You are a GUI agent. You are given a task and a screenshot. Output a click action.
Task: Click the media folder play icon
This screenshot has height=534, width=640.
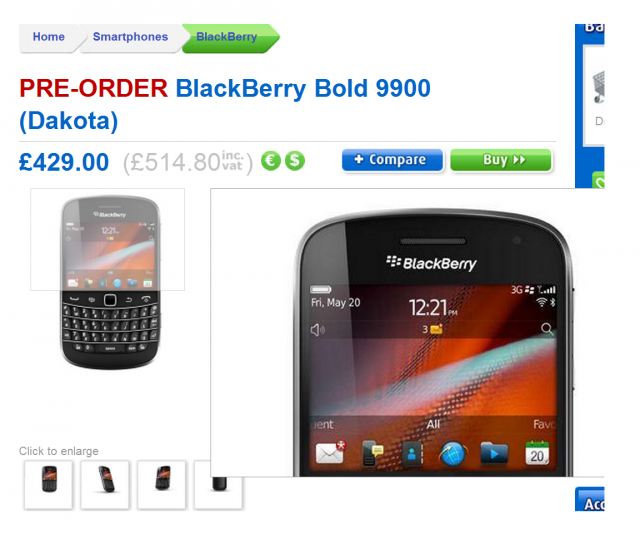point(494,453)
